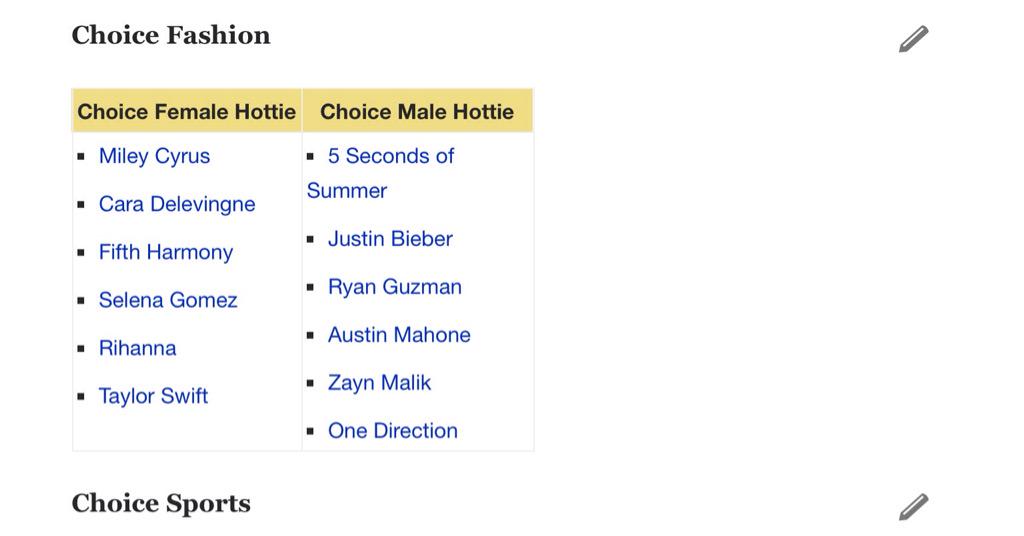Go to the Rihanna link
Image resolution: width=1024 pixels, height=536 pixels.
(x=137, y=348)
